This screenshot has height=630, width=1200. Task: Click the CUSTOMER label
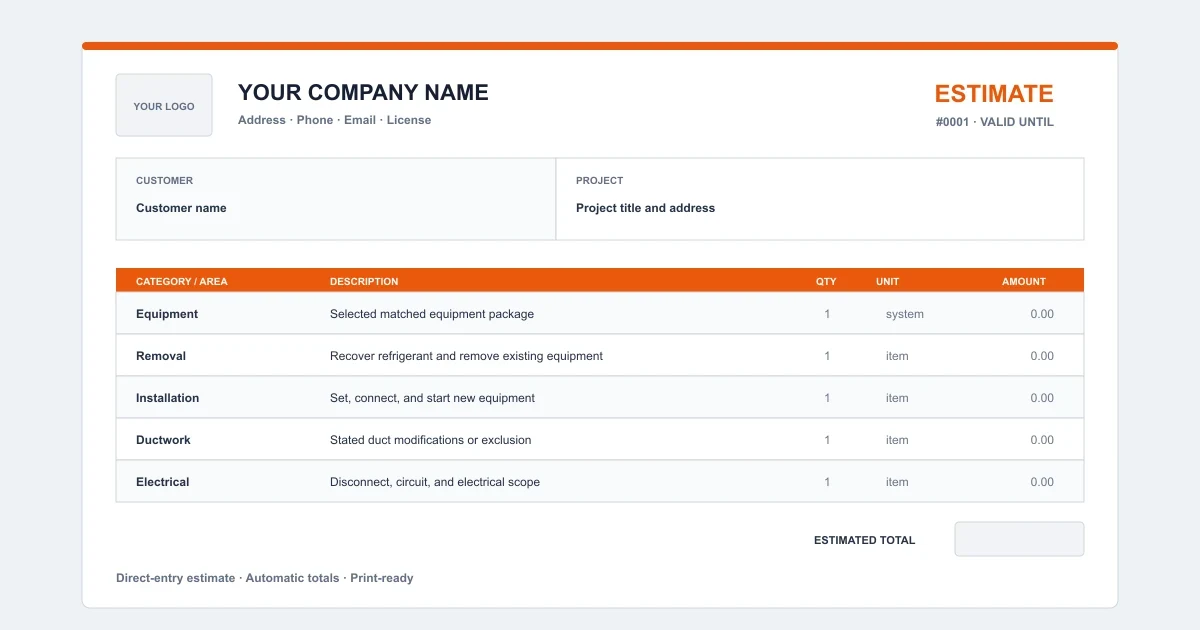point(164,181)
